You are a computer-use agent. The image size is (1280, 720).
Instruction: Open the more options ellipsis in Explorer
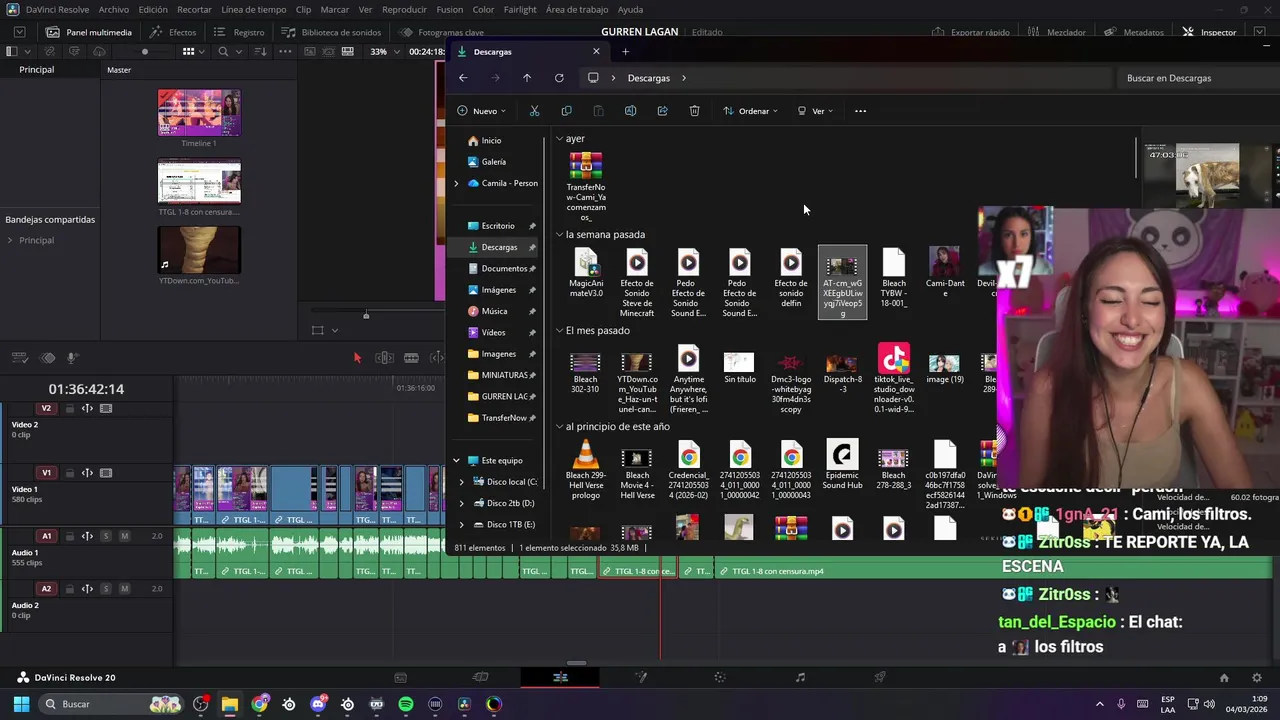click(x=860, y=111)
